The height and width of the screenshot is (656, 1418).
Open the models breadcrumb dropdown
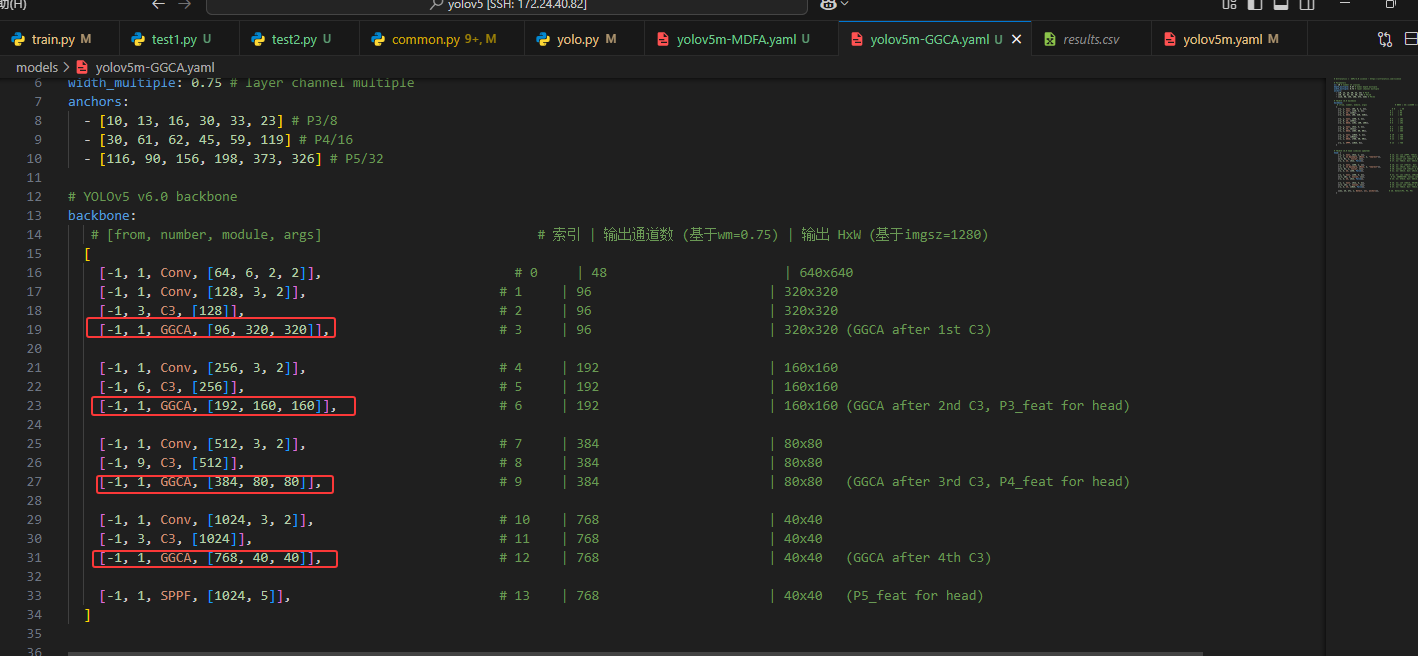click(36, 67)
